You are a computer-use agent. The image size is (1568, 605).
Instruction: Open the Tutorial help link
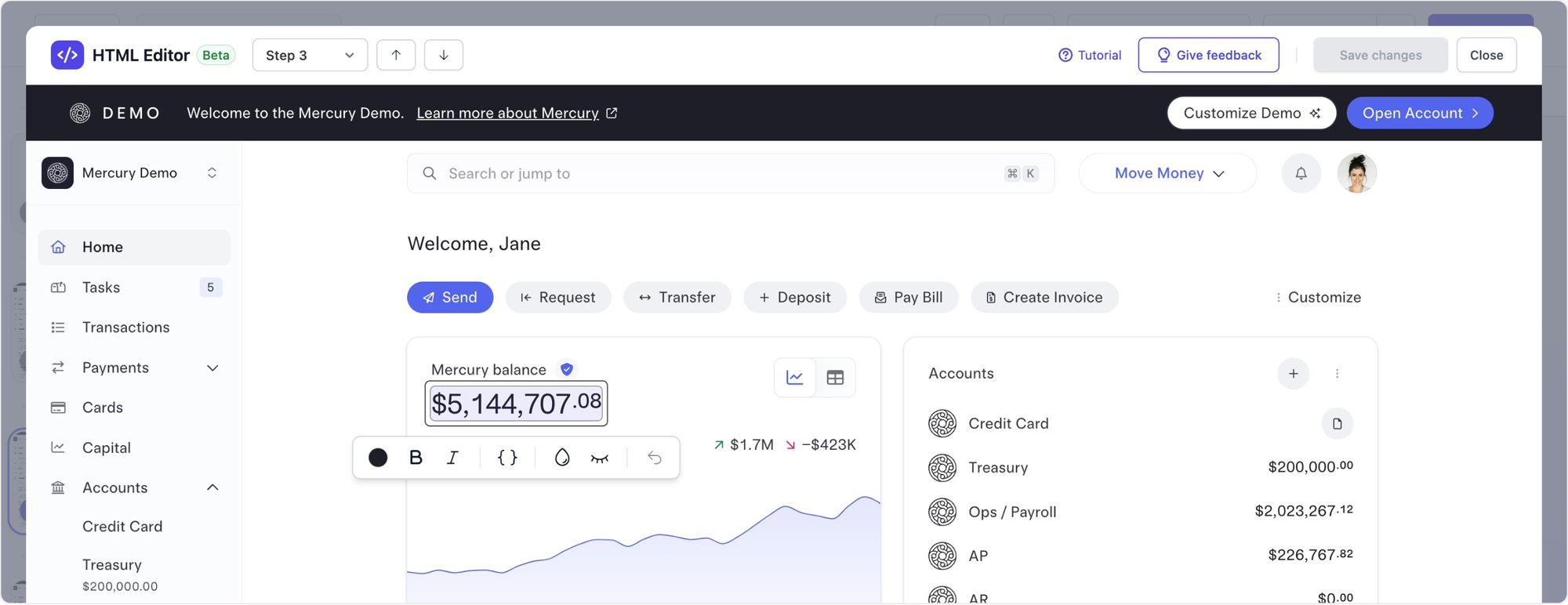[1090, 55]
